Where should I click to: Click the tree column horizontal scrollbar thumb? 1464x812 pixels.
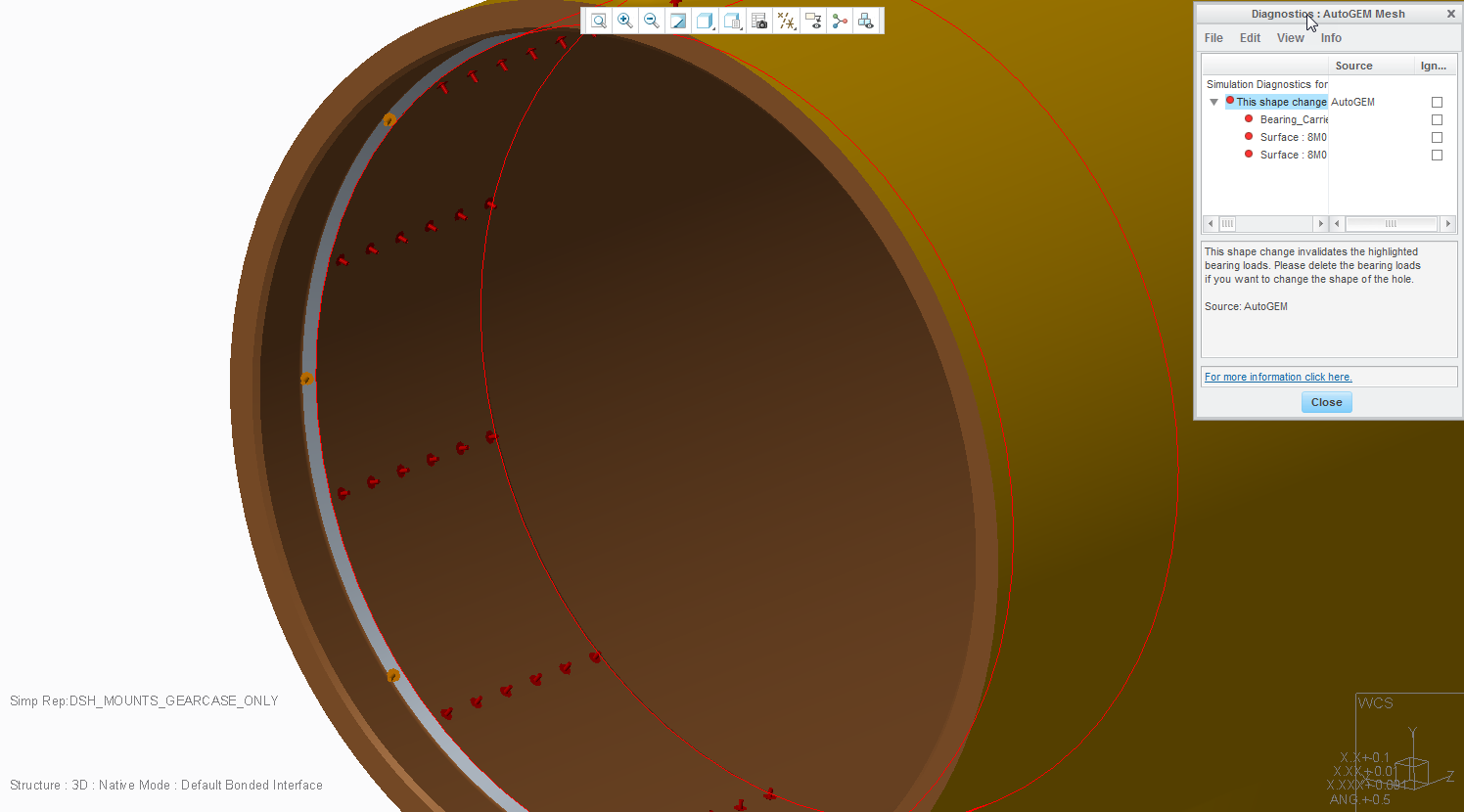click(x=1227, y=224)
